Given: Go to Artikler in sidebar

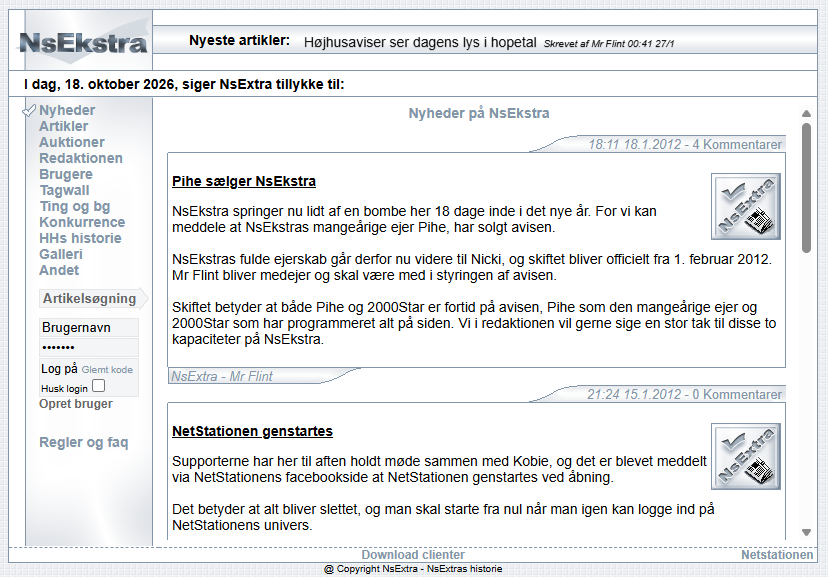Looking at the screenshot, I should [x=63, y=126].
